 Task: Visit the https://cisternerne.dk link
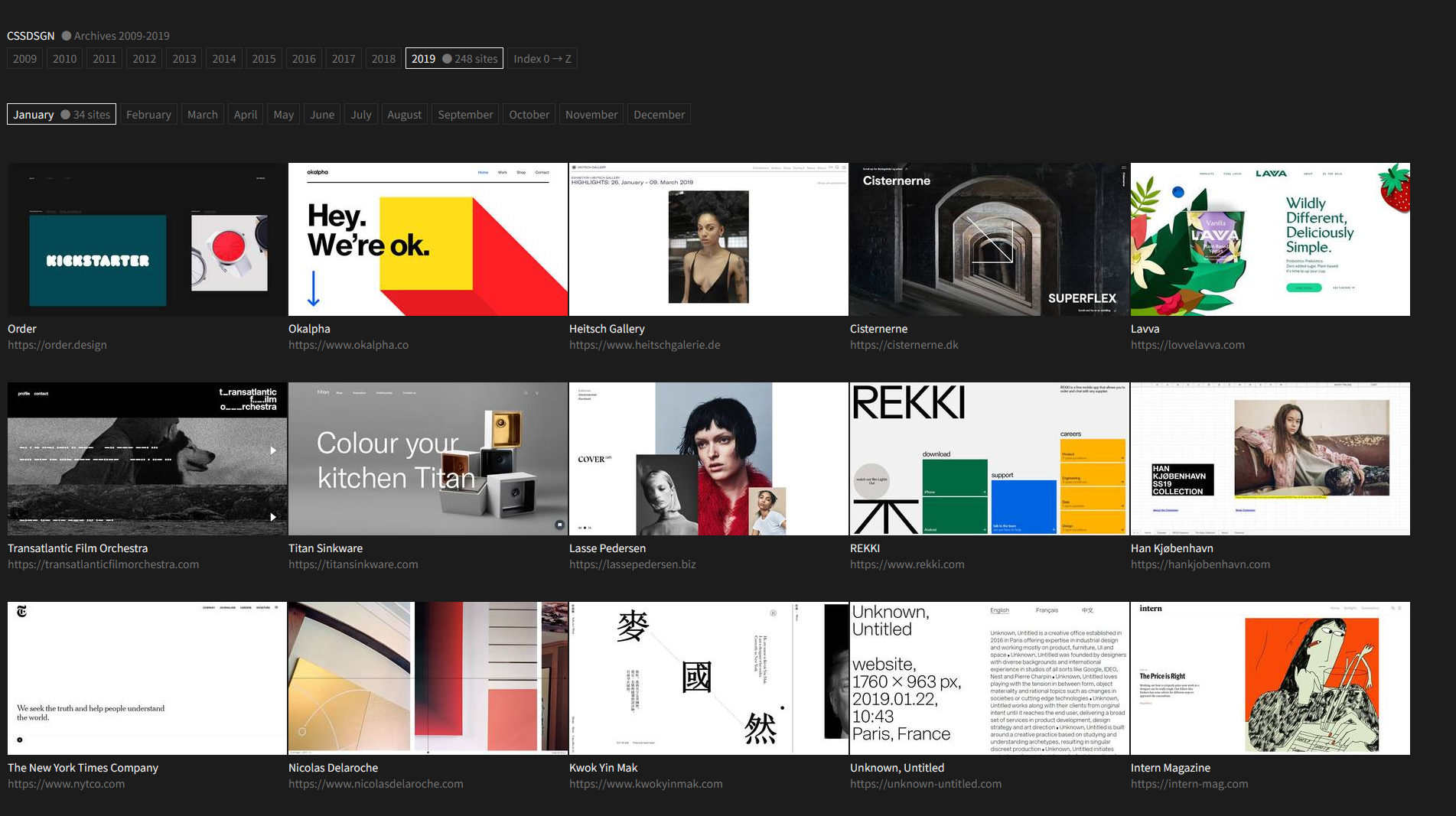tap(904, 345)
